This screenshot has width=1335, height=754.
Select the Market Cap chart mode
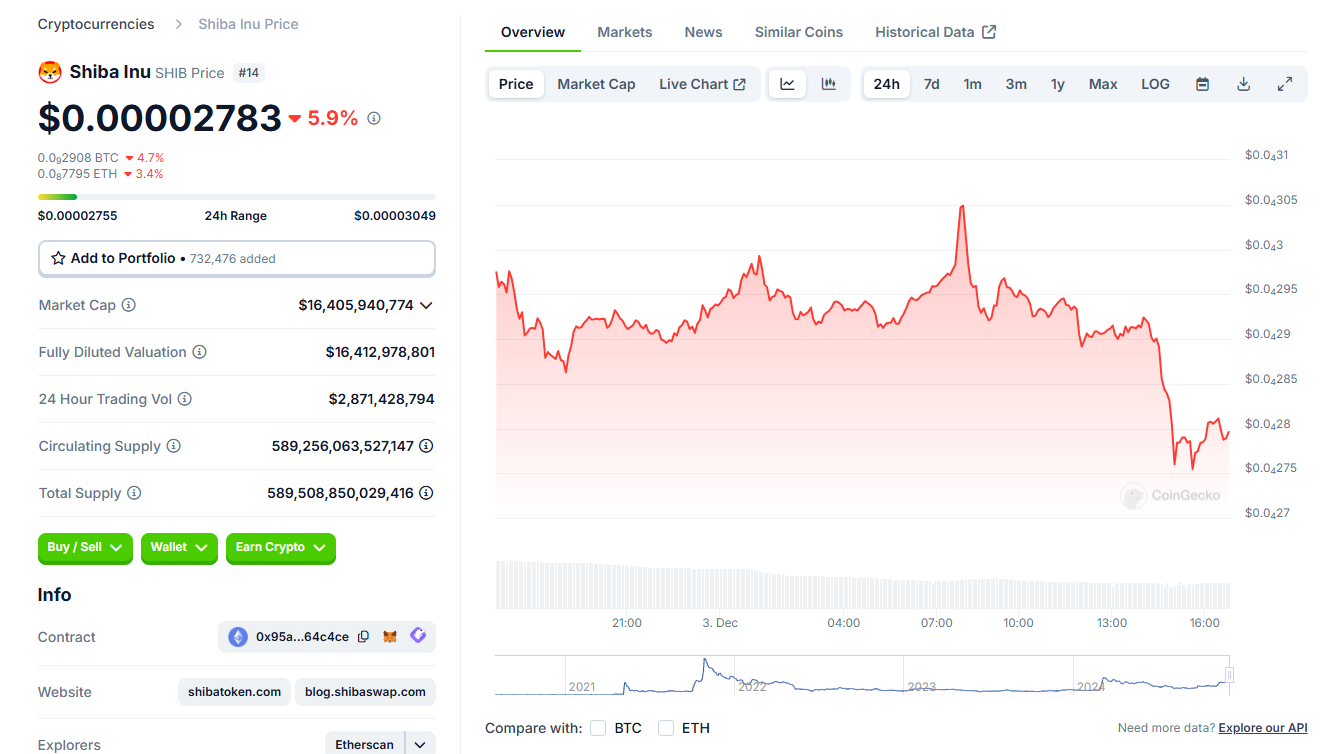tap(596, 84)
